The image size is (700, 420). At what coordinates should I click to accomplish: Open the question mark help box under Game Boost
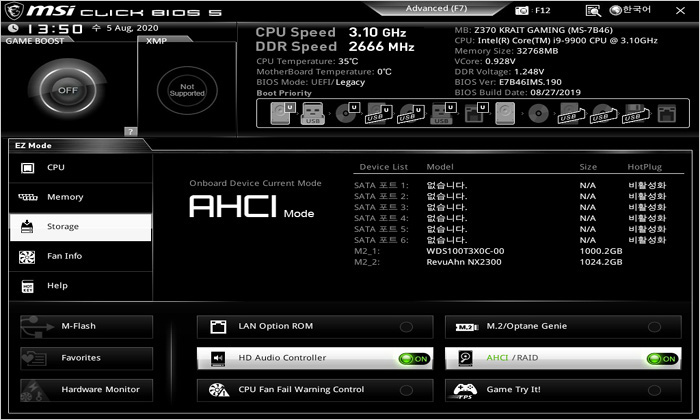pyautogui.click(x=130, y=131)
